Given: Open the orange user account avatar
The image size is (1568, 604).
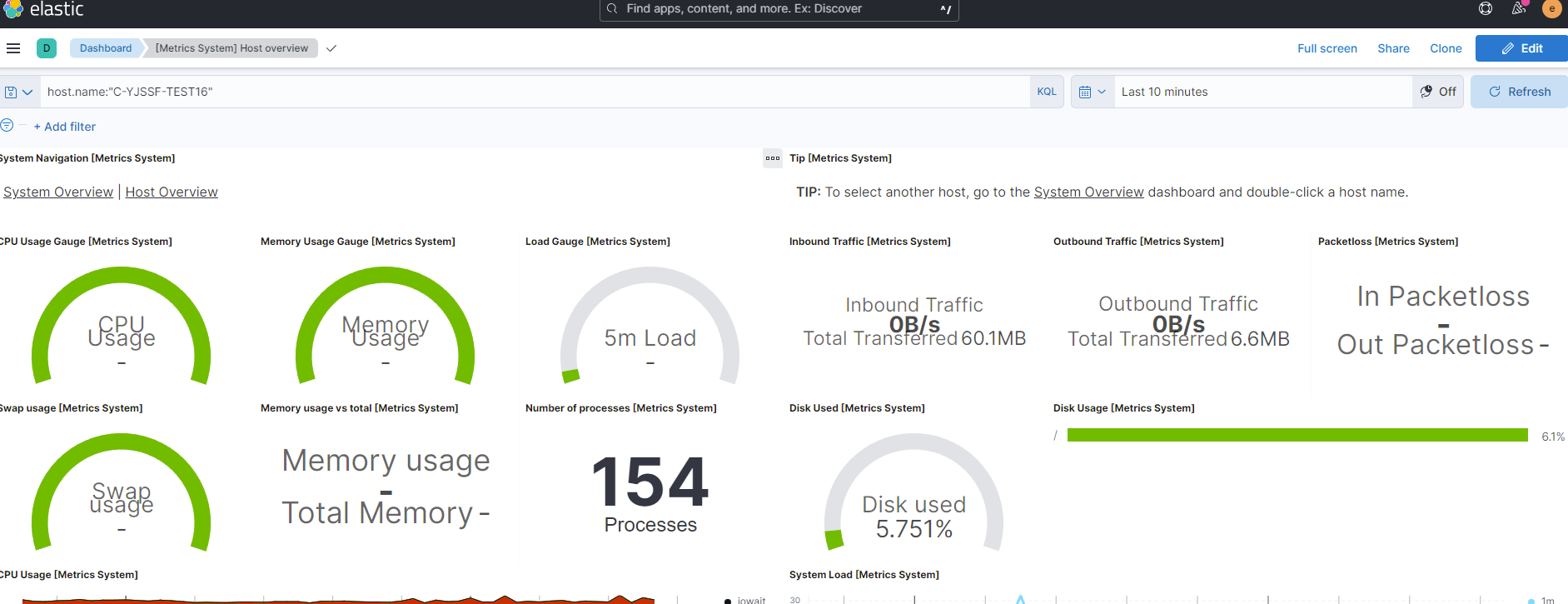Looking at the screenshot, I should pos(1551,8).
